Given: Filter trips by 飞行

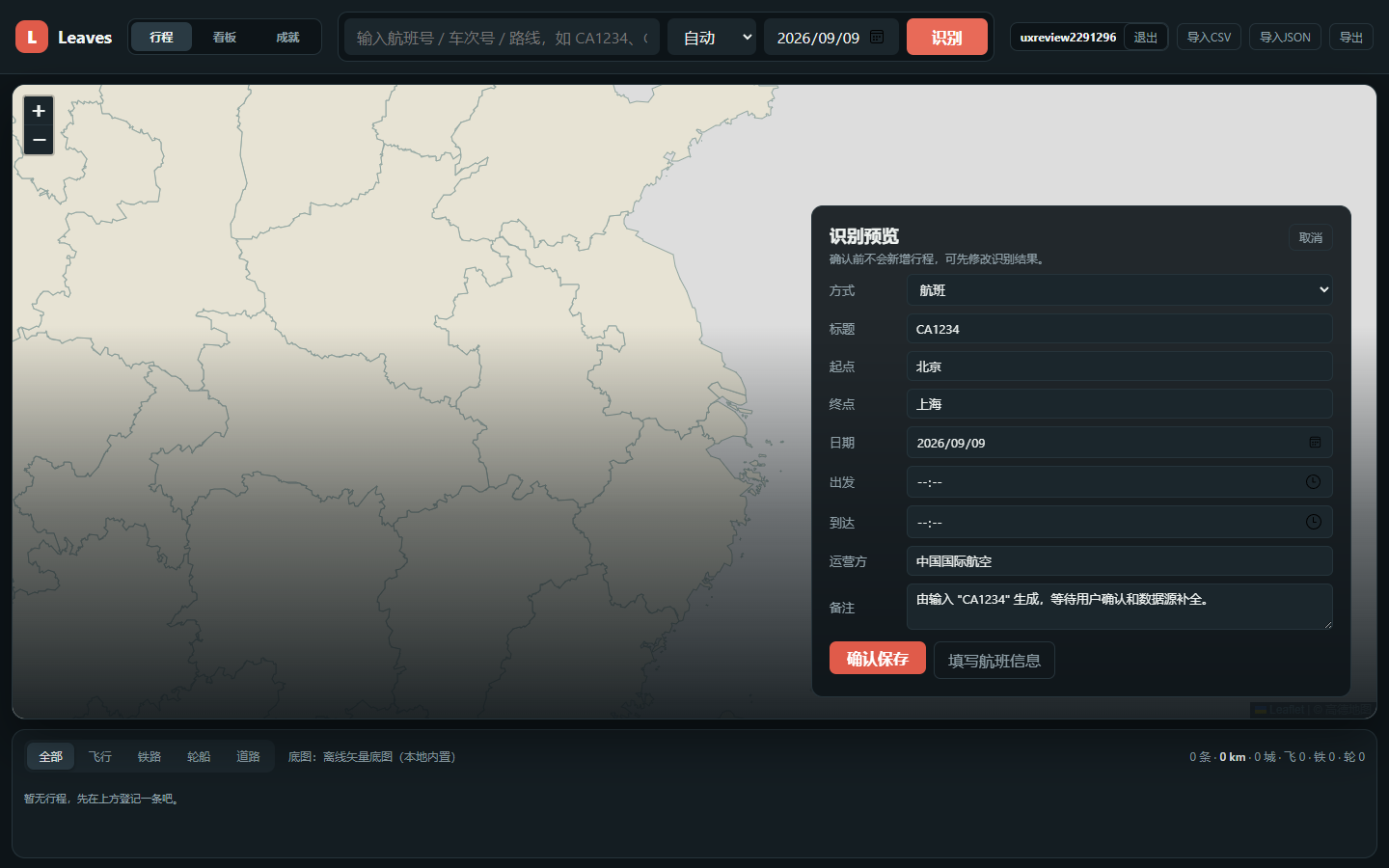Looking at the screenshot, I should point(100,757).
